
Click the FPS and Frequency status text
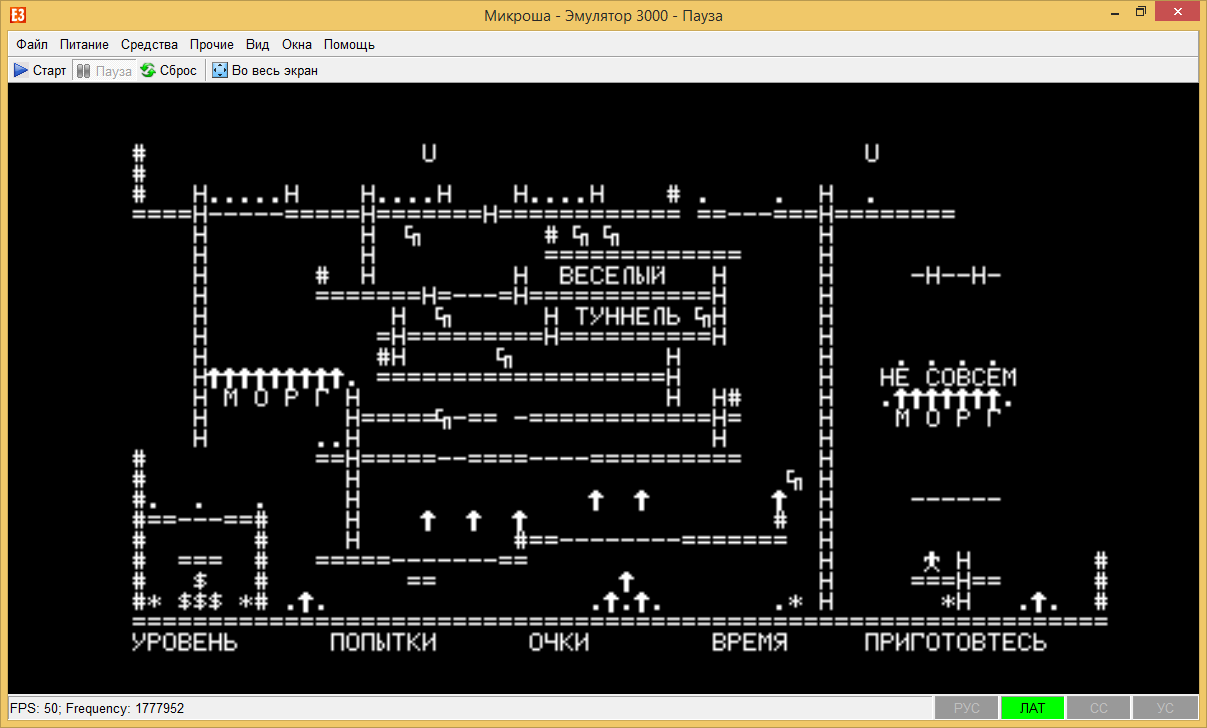tap(97, 708)
